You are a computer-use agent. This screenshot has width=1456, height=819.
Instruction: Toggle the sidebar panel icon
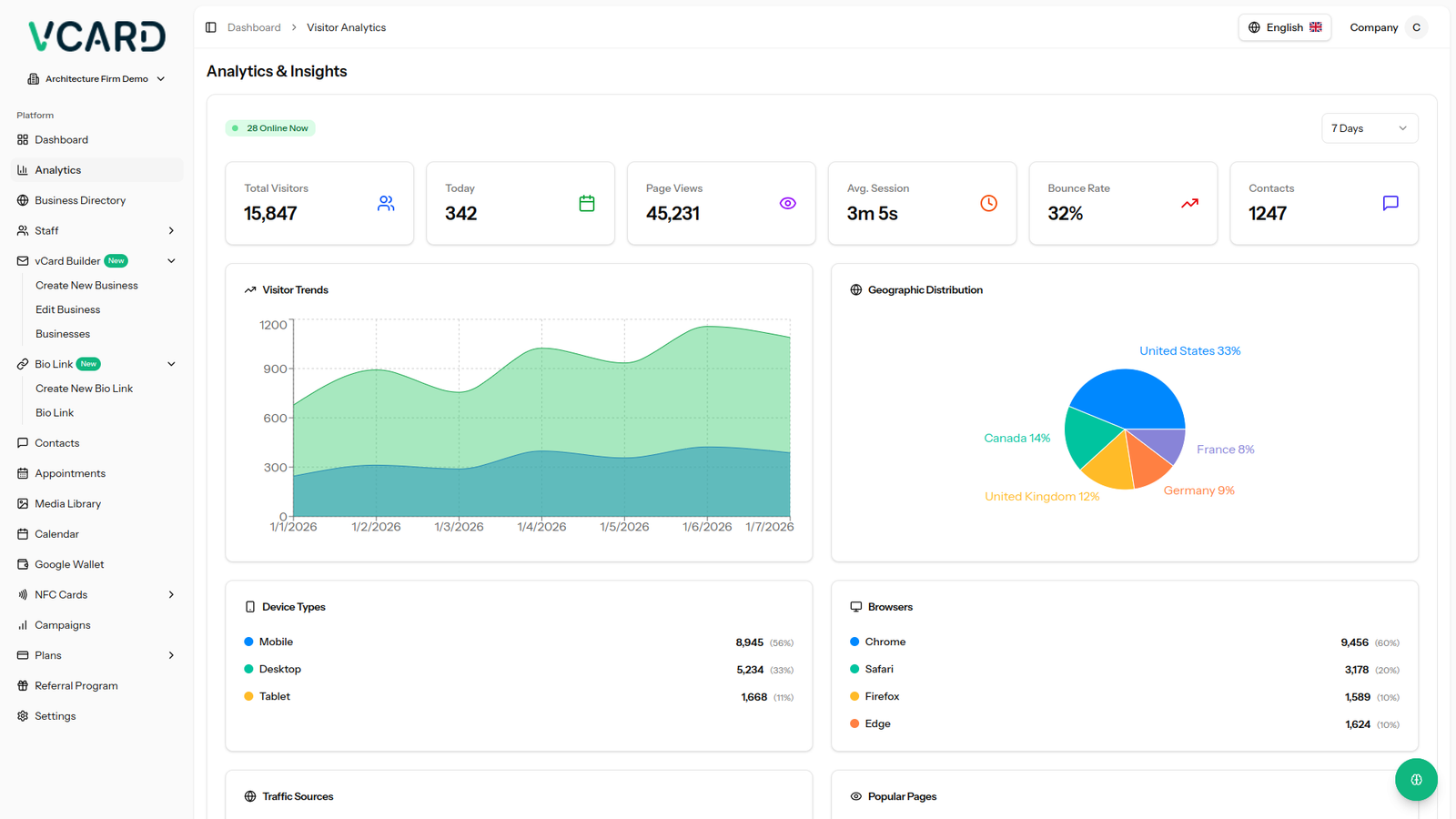pyautogui.click(x=211, y=27)
